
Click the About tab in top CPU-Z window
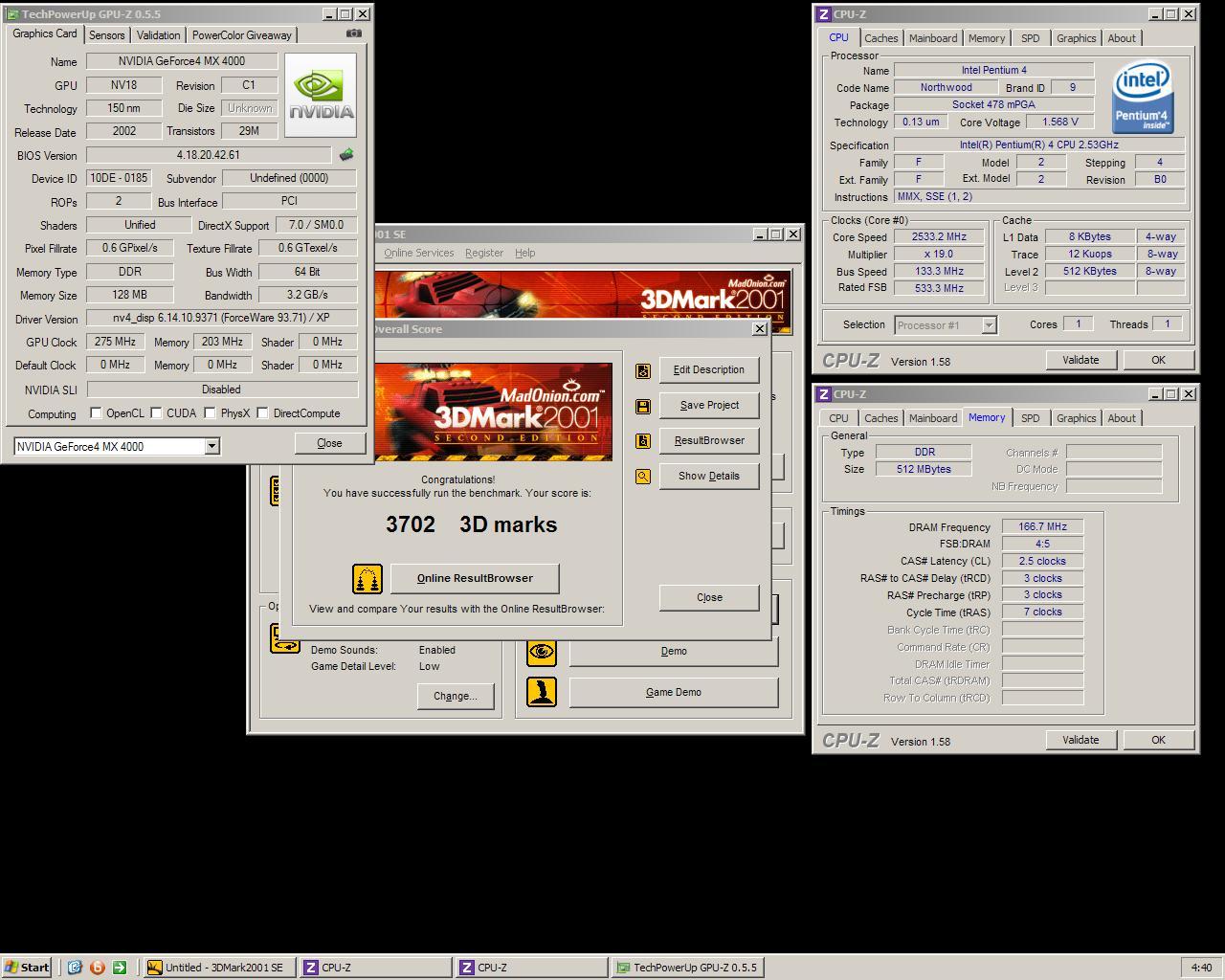1122,38
